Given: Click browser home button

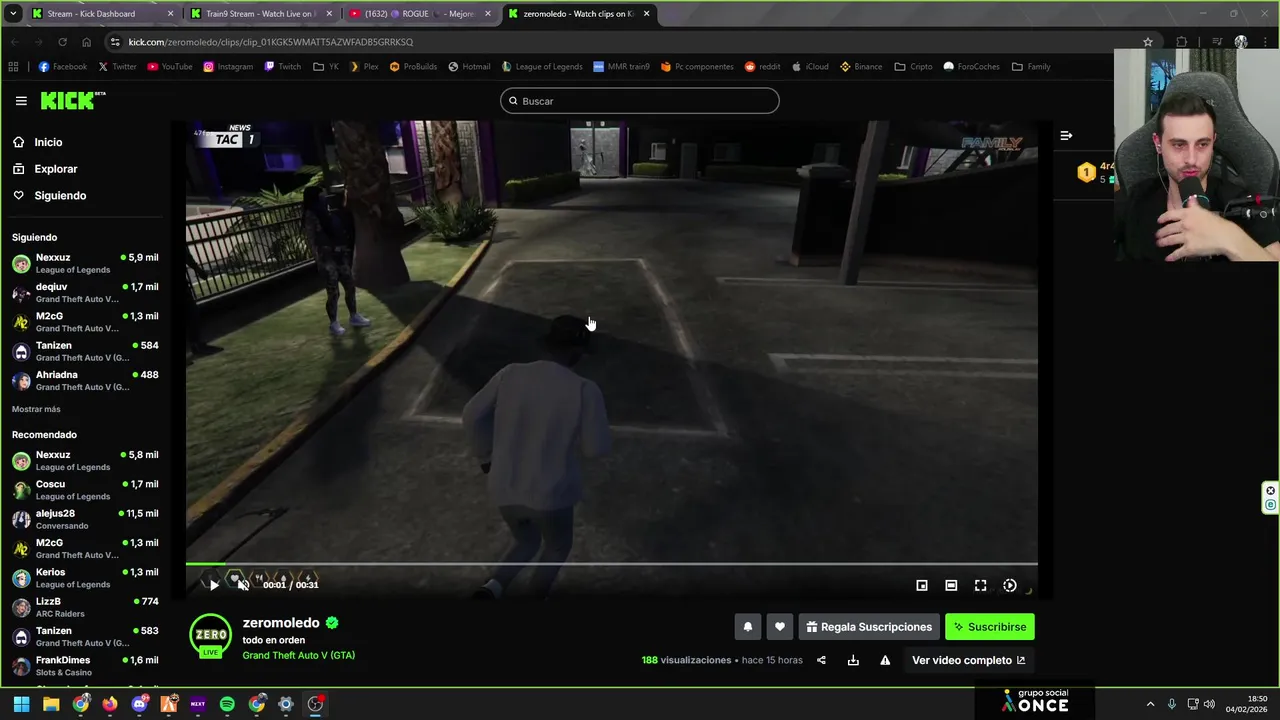Looking at the screenshot, I should (86, 42).
